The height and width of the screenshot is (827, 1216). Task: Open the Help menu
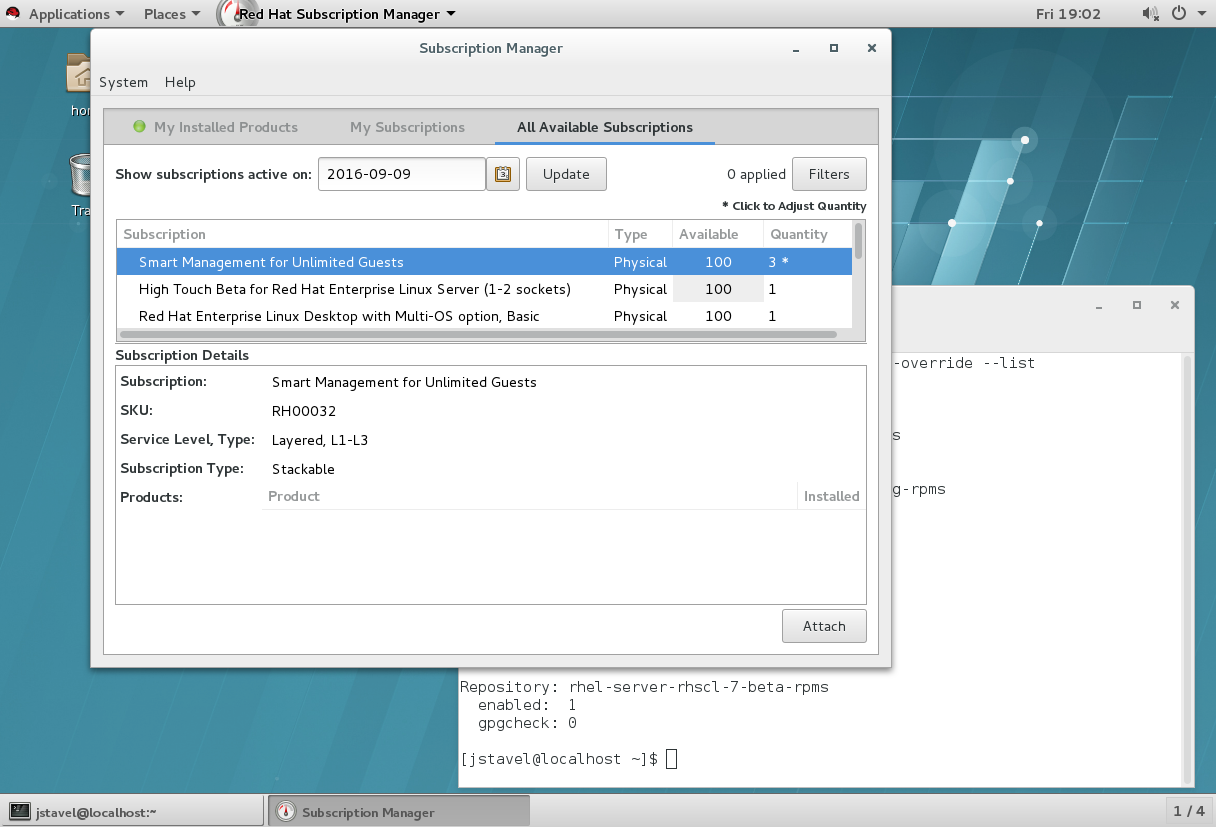click(x=180, y=82)
